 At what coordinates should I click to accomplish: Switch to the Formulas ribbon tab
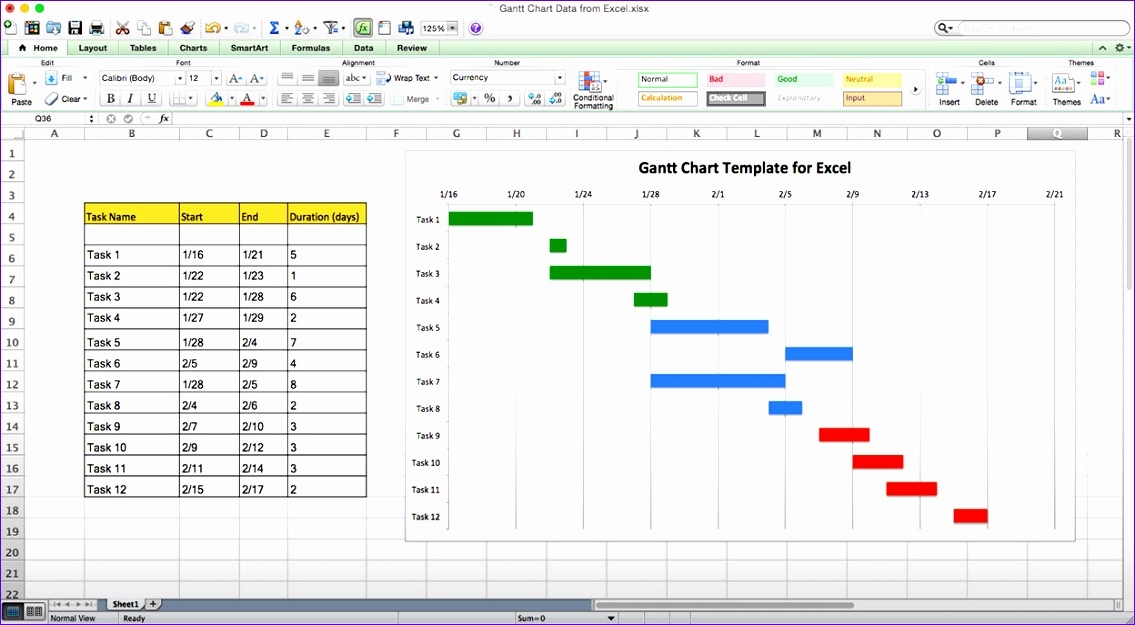click(x=310, y=47)
